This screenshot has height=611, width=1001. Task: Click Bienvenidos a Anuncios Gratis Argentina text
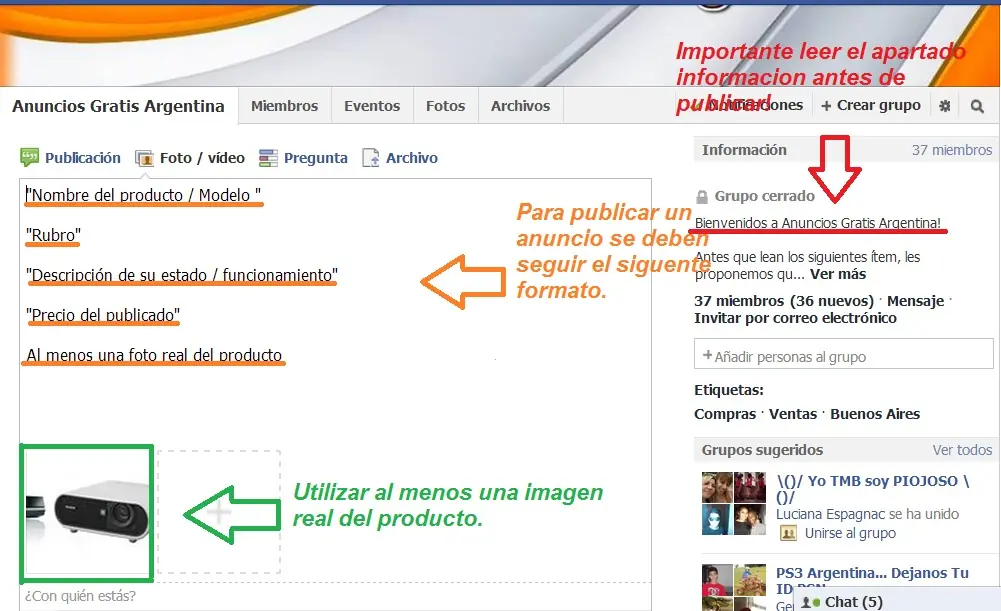pos(818,223)
